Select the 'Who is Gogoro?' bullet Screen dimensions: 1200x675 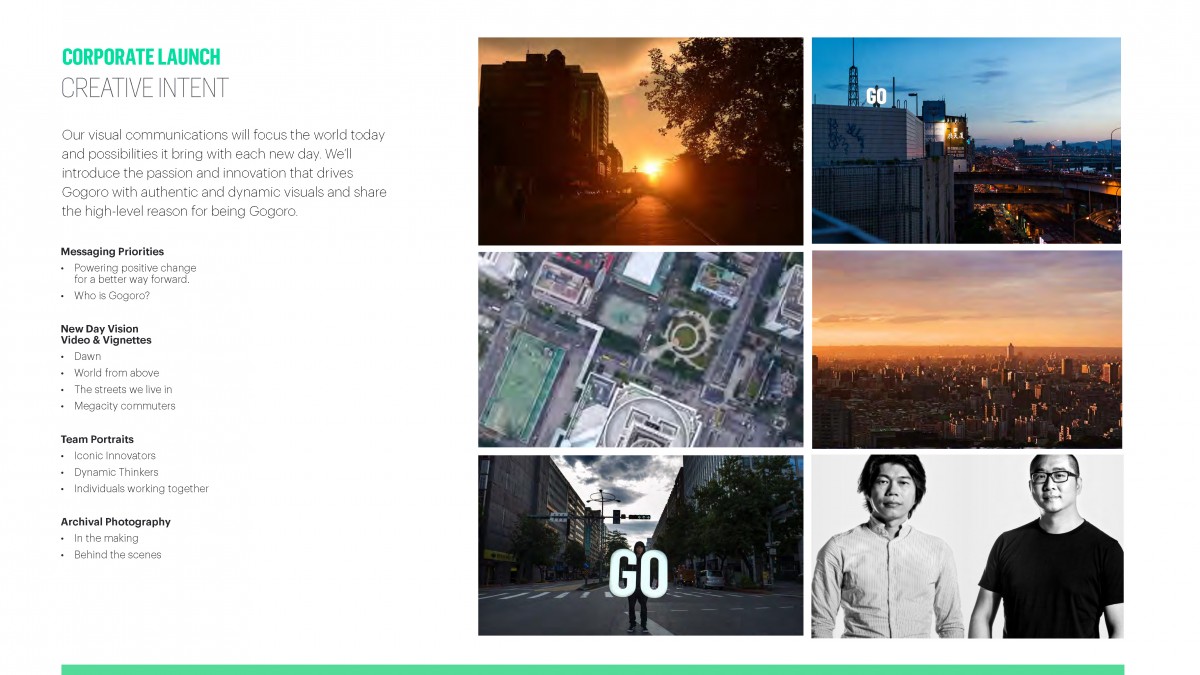click(112, 296)
